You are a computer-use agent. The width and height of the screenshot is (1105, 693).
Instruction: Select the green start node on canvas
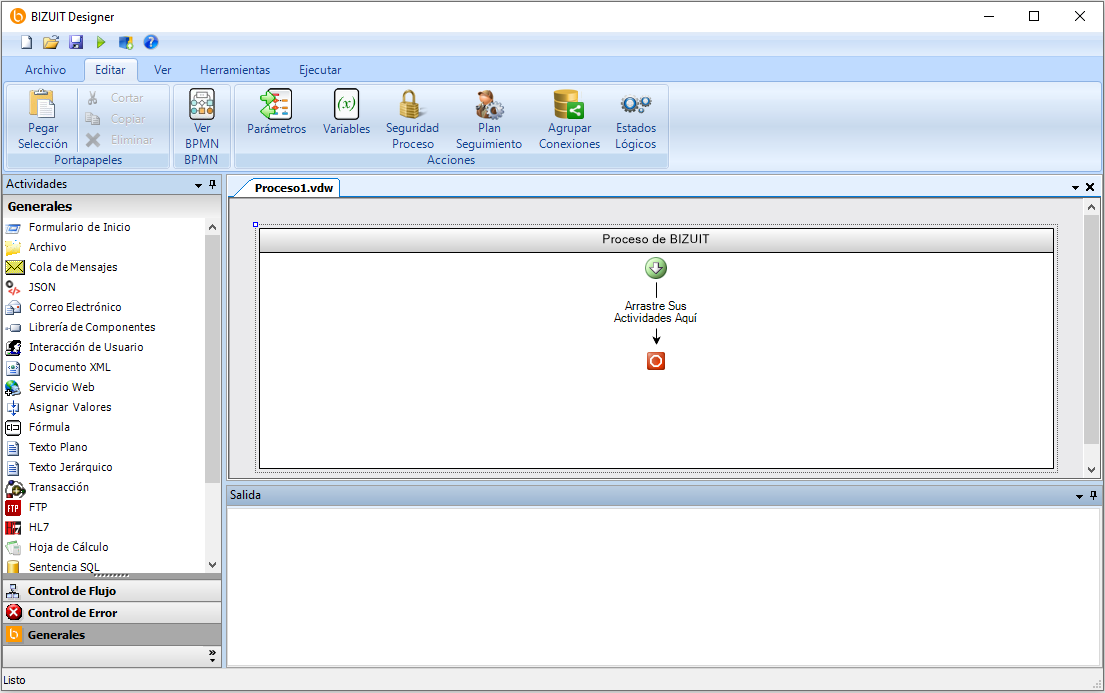[x=655, y=268]
